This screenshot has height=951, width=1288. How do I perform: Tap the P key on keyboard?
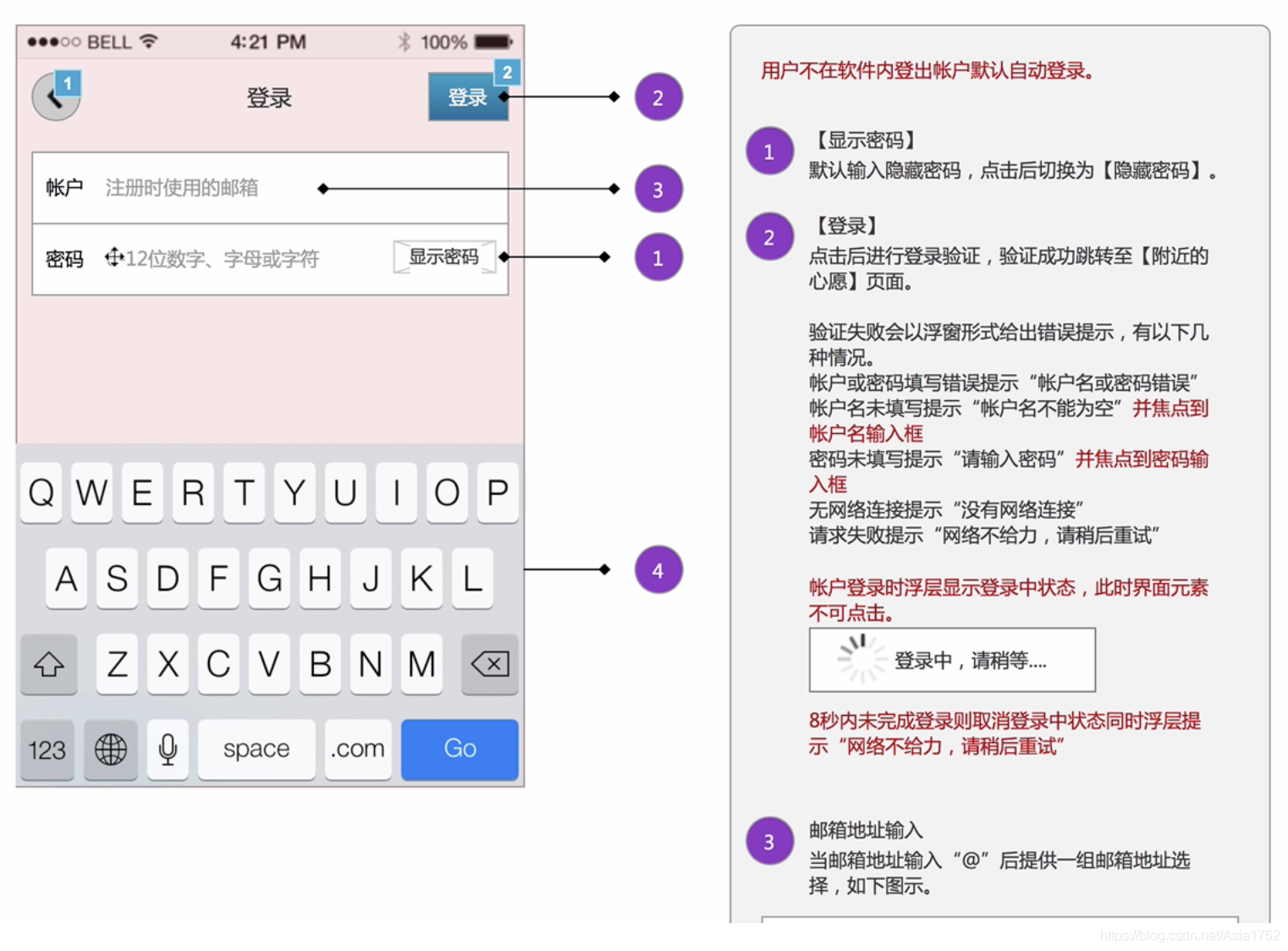[x=498, y=492]
